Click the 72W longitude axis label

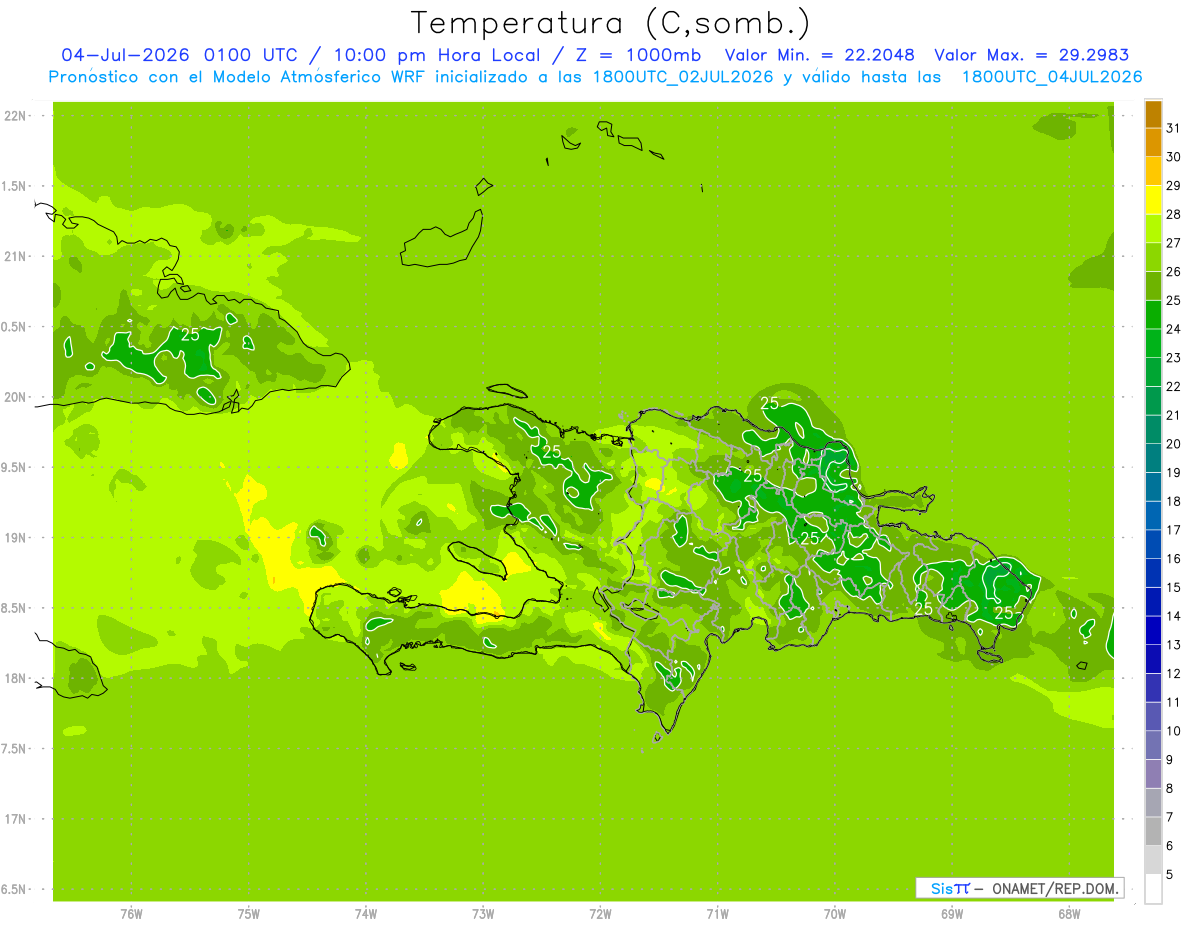pyautogui.click(x=600, y=914)
